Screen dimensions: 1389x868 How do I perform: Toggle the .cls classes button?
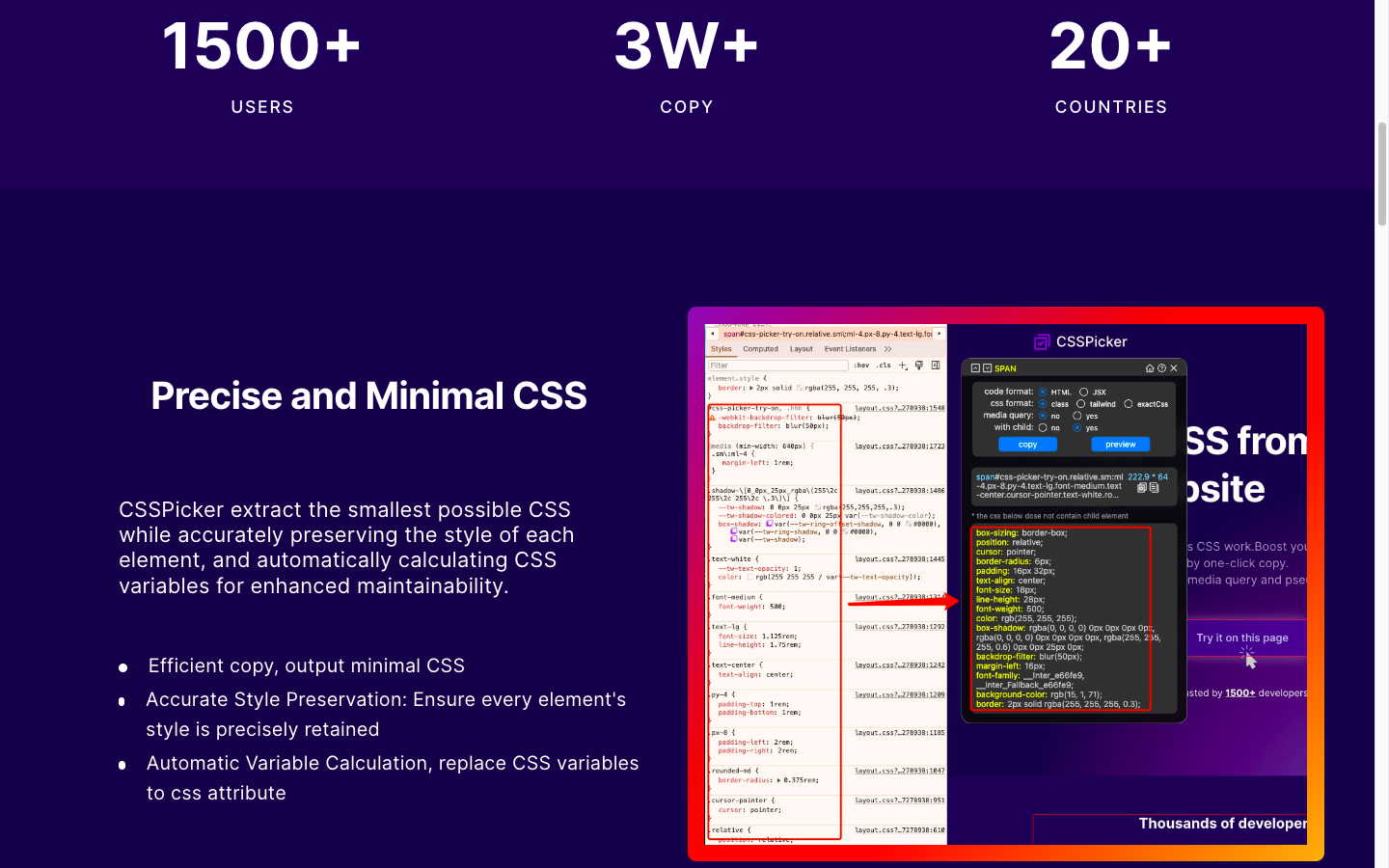pos(884,366)
